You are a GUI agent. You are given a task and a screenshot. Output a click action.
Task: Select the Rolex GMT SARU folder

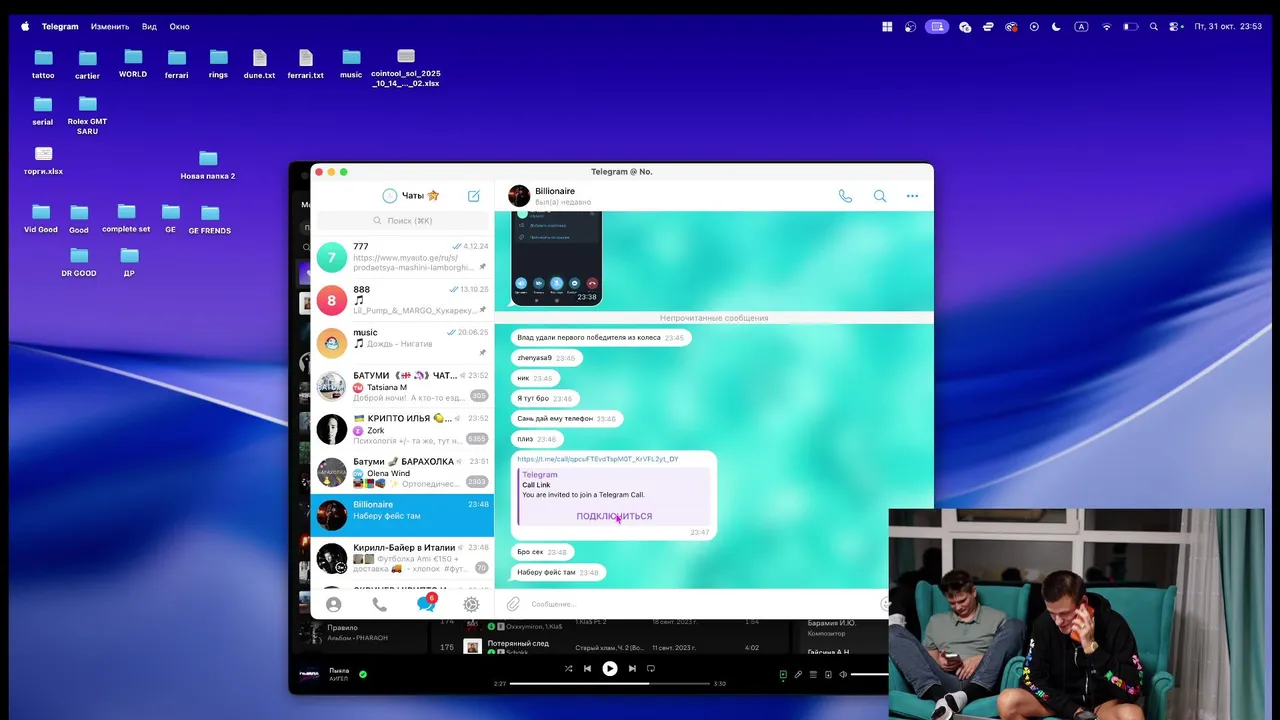pyautogui.click(x=88, y=115)
